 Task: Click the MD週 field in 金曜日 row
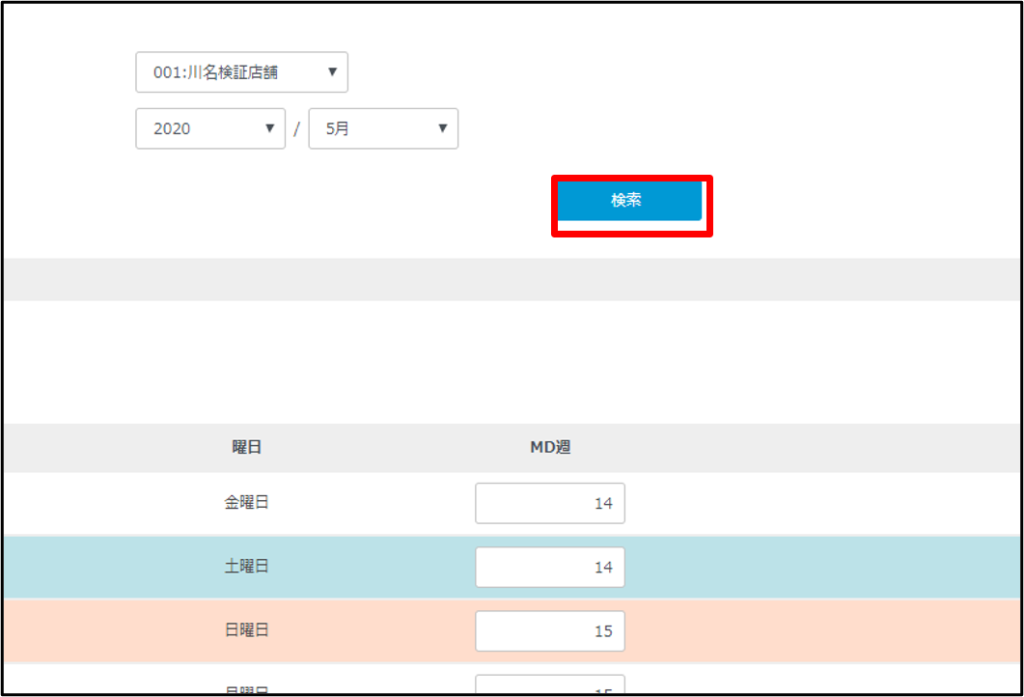(x=550, y=503)
